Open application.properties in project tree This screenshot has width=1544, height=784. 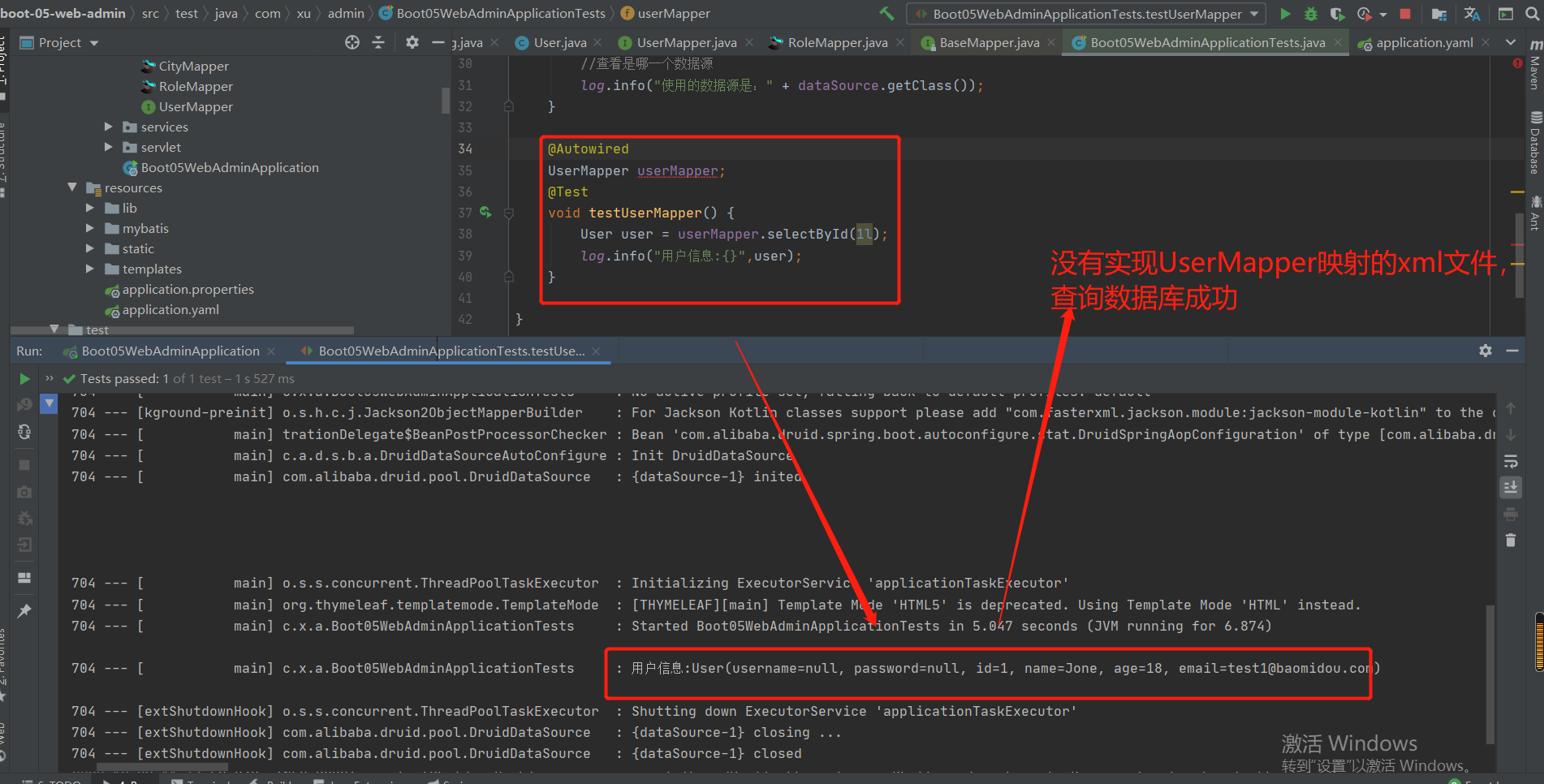tap(188, 289)
